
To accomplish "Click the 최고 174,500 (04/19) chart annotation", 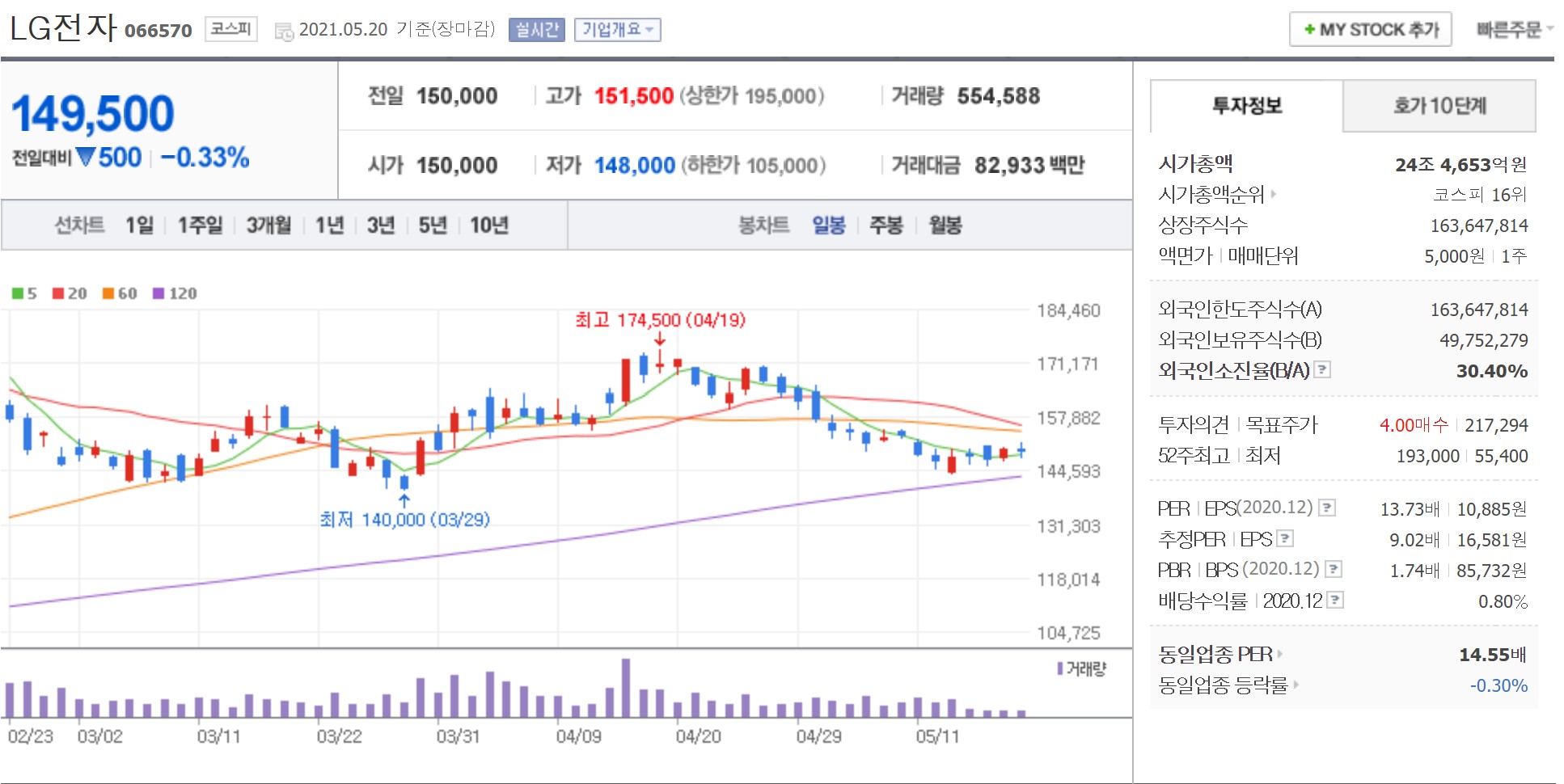I will (660, 320).
